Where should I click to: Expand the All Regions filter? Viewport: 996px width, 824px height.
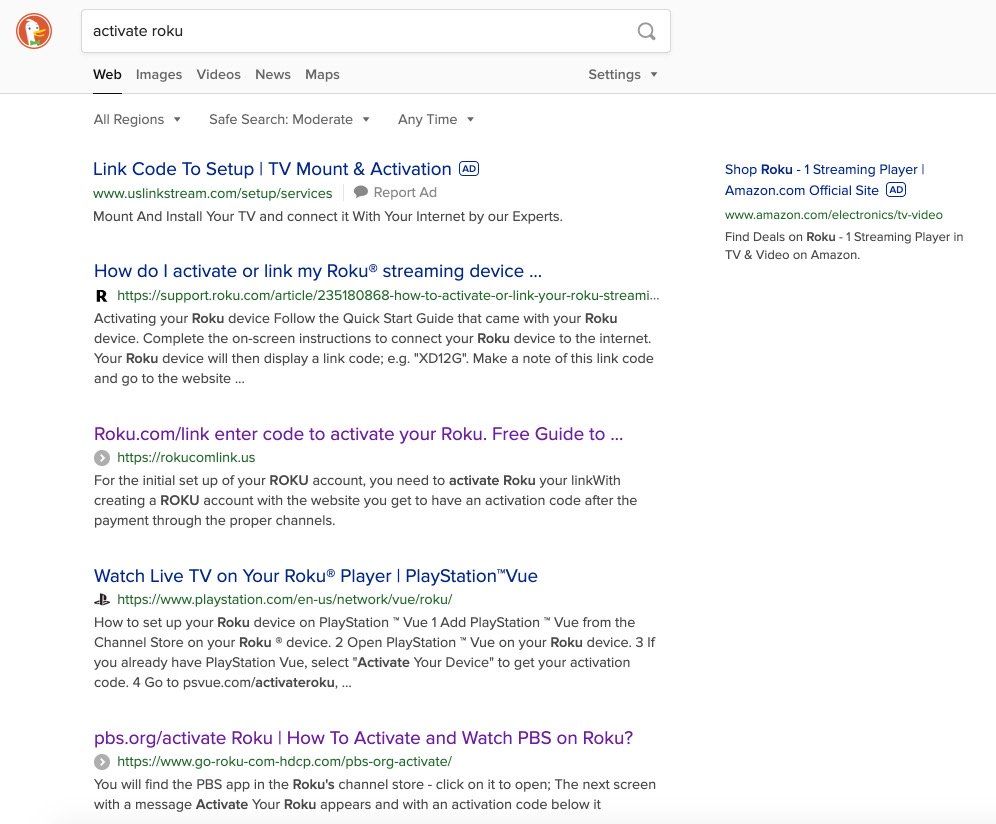pyautogui.click(x=137, y=119)
